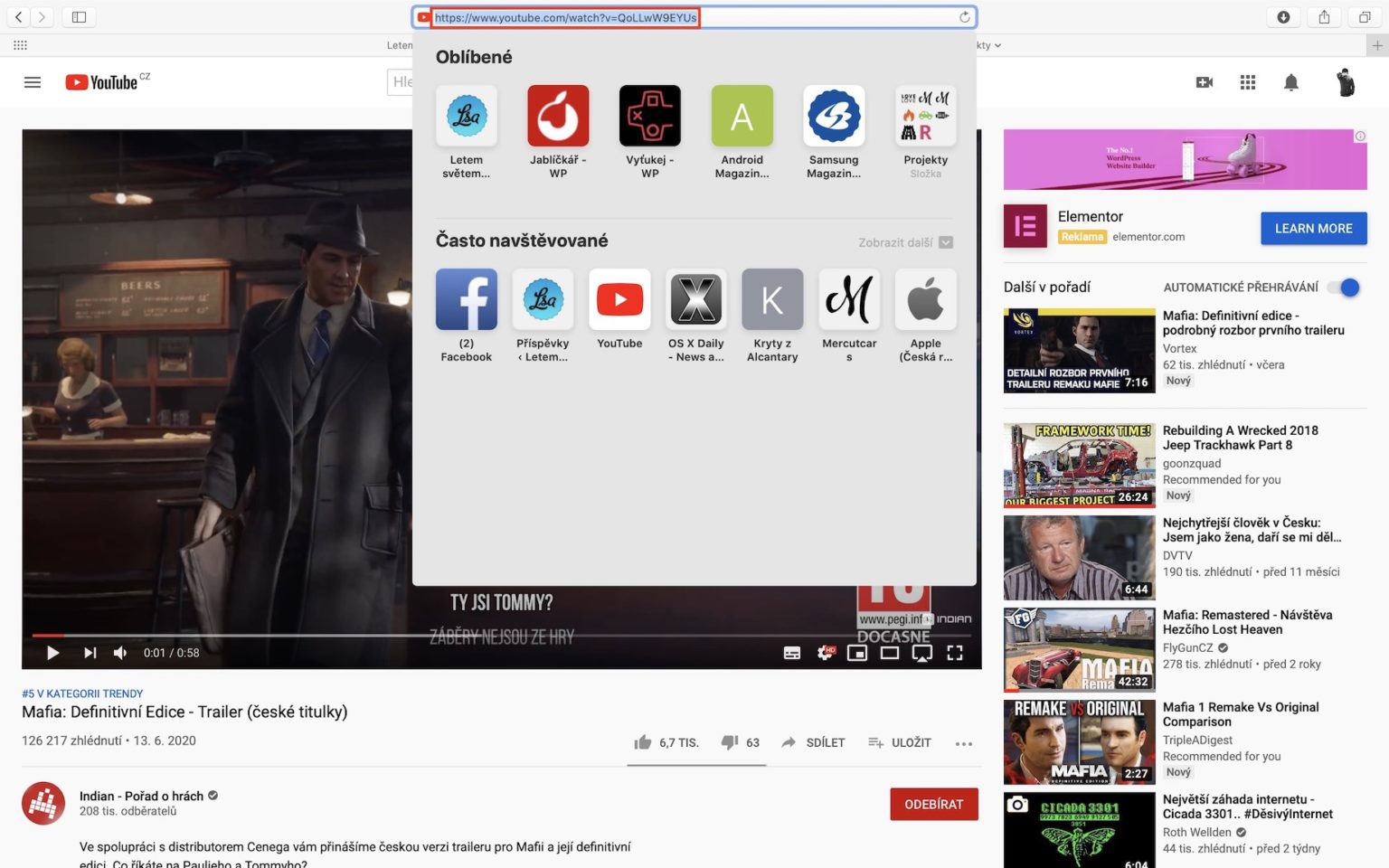The width and height of the screenshot is (1389, 868).
Task: Open Mafia Definitivní edice rozbor thumbnail
Action: point(1080,351)
